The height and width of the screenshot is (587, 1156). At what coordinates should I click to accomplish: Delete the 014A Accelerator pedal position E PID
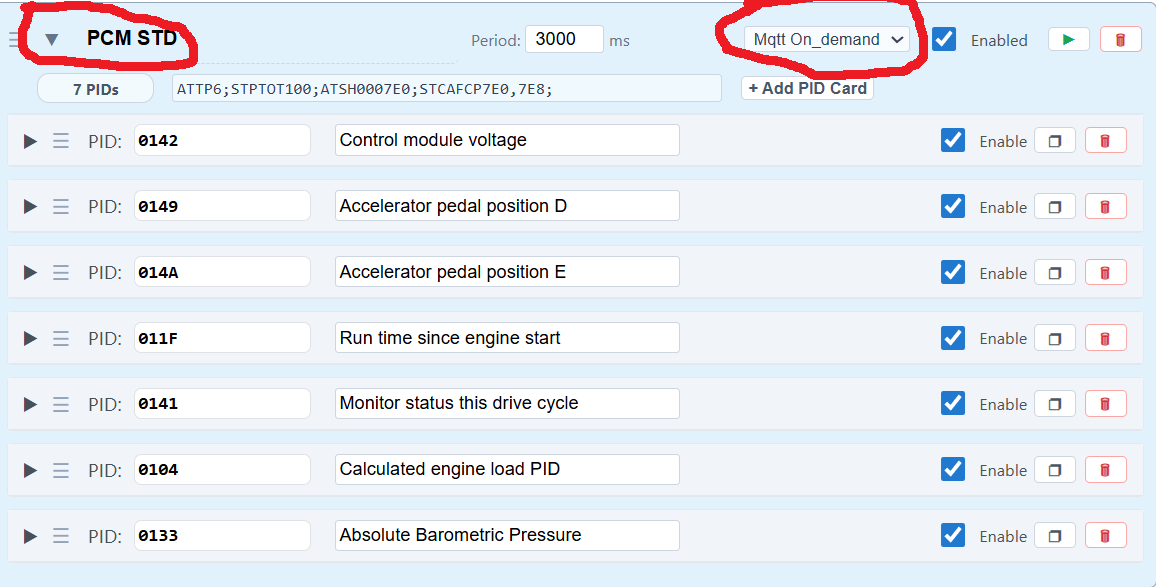point(1105,273)
